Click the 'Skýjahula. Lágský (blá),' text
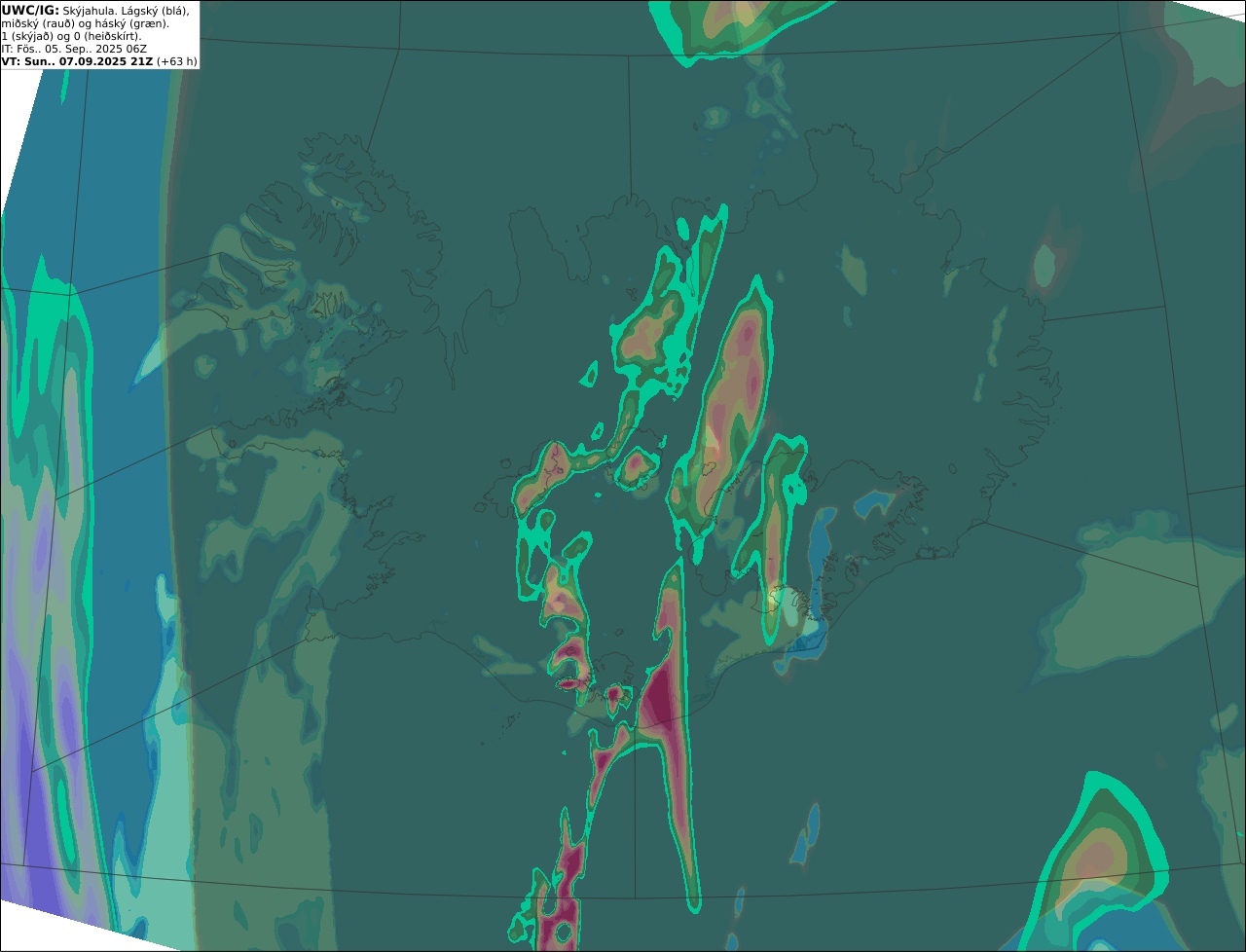 [x=126, y=10]
